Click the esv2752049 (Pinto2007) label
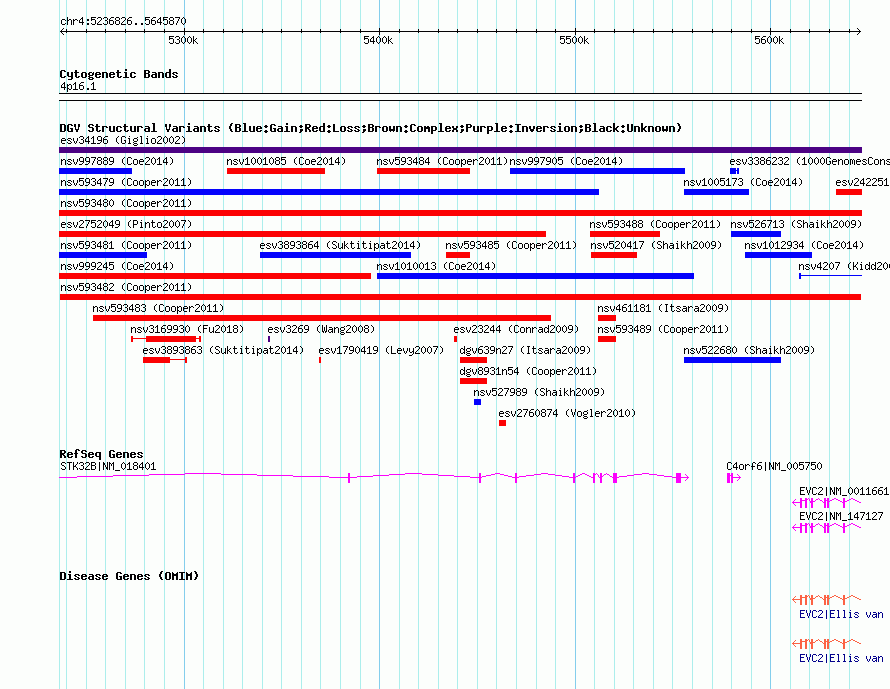 126,224
